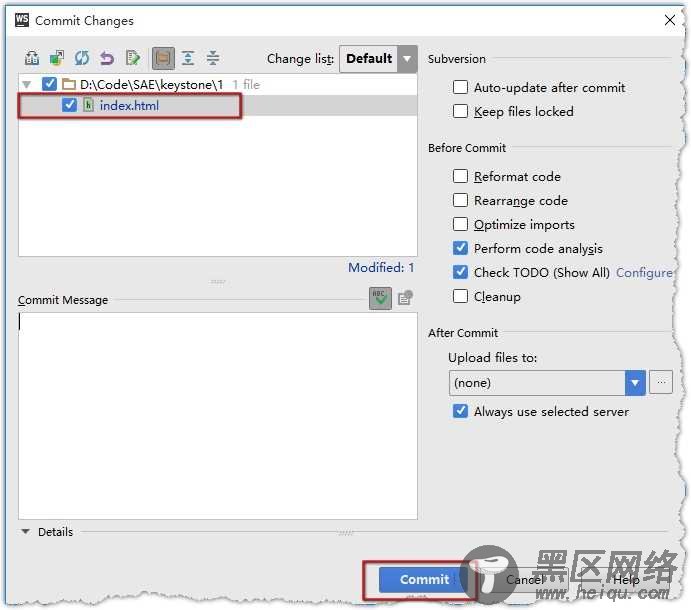Toggle the spell check commit message icon
The height and width of the screenshot is (610, 691).
point(380,298)
